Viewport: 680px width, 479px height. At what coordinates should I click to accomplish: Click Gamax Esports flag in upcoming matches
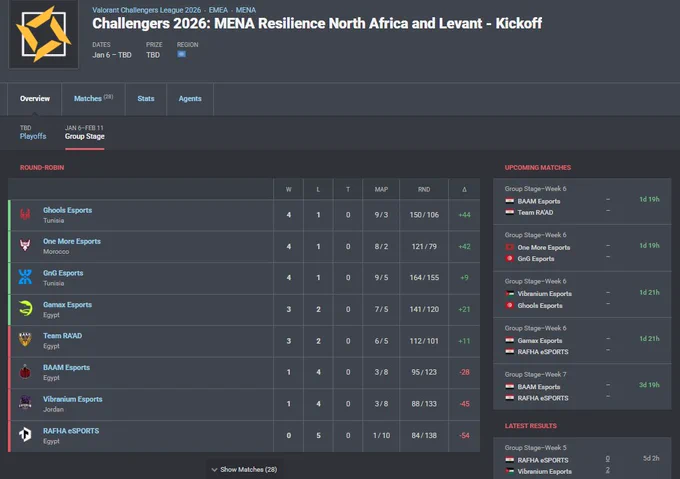coord(510,340)
